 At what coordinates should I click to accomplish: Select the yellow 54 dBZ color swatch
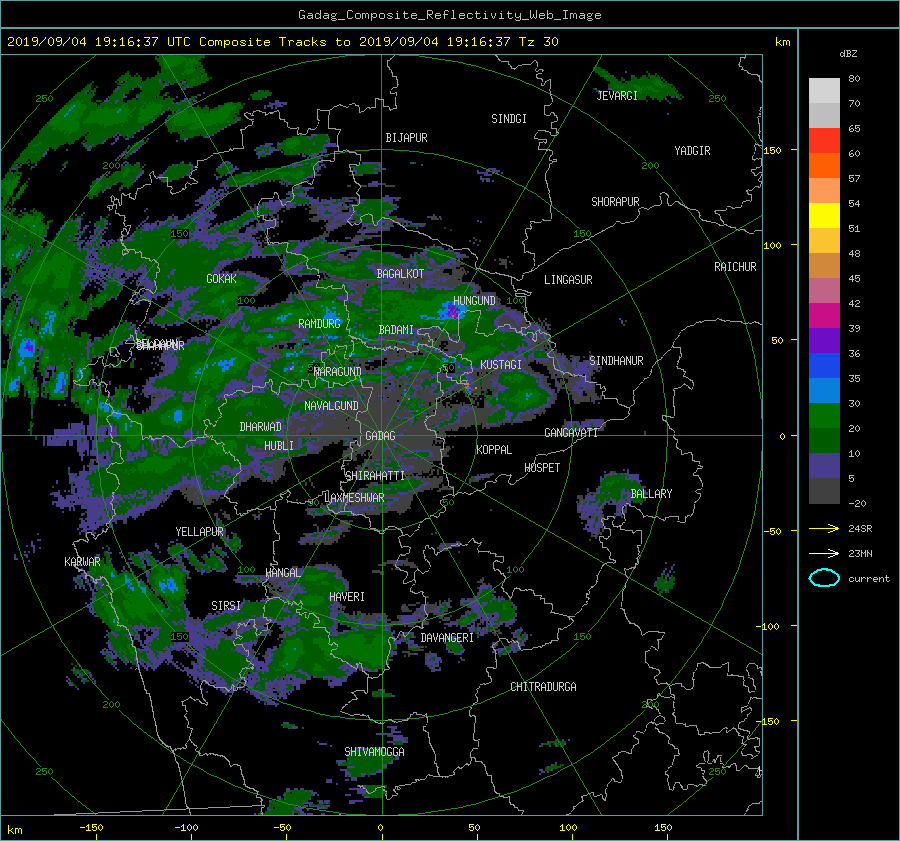point(824,215)
